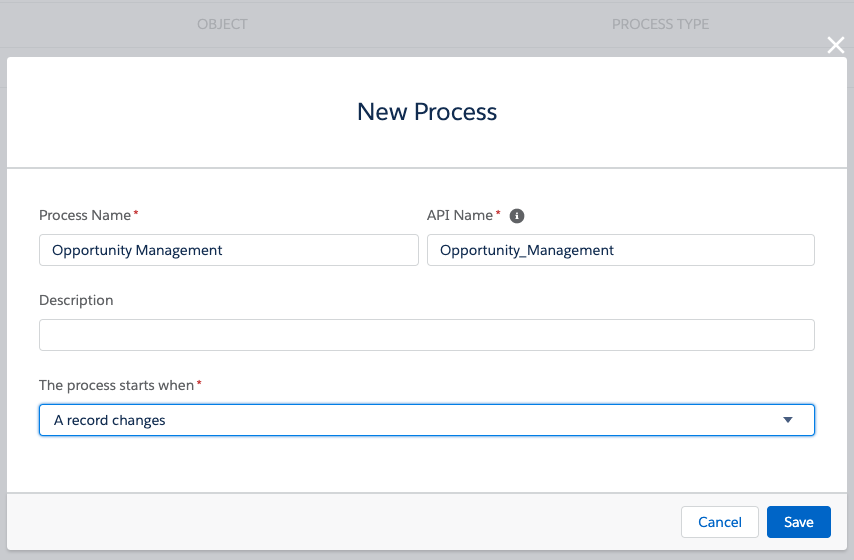Click the word Management in Process Name field
This screenshot has height=560, width=854.
[179, 250]
